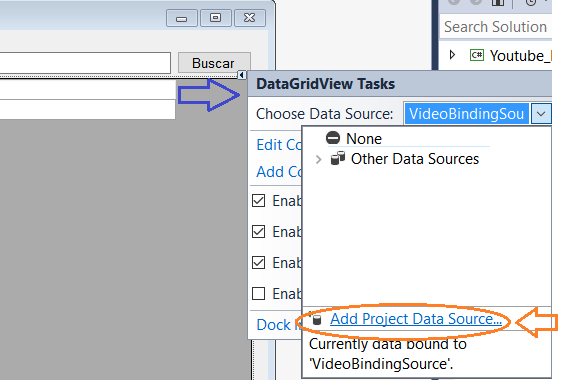Click the Buscar button
Screen dimensions: 561x387
pos(214,63)
